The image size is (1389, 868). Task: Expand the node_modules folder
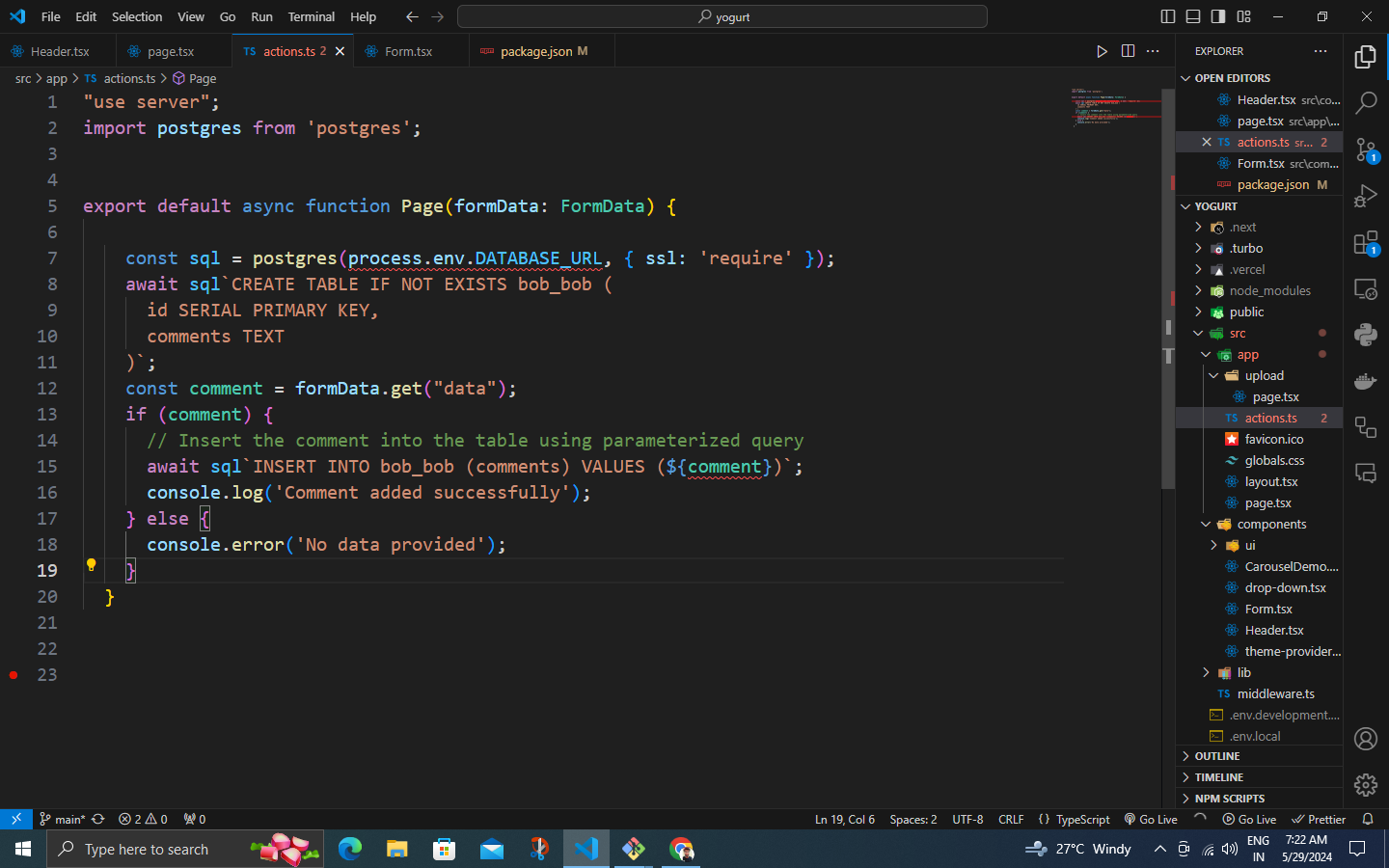(1269, 290)
